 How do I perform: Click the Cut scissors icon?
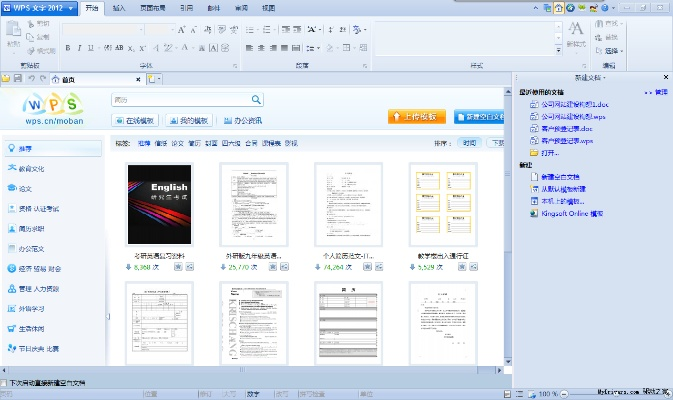tap(31, 24)
